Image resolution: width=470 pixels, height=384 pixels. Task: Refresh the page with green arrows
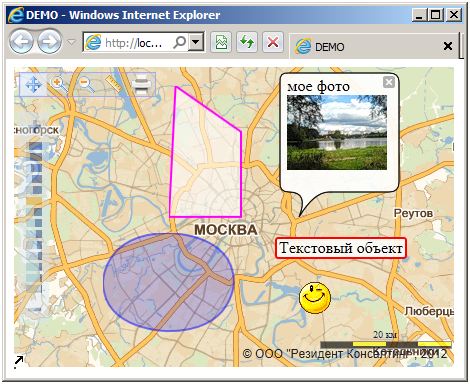247,42
